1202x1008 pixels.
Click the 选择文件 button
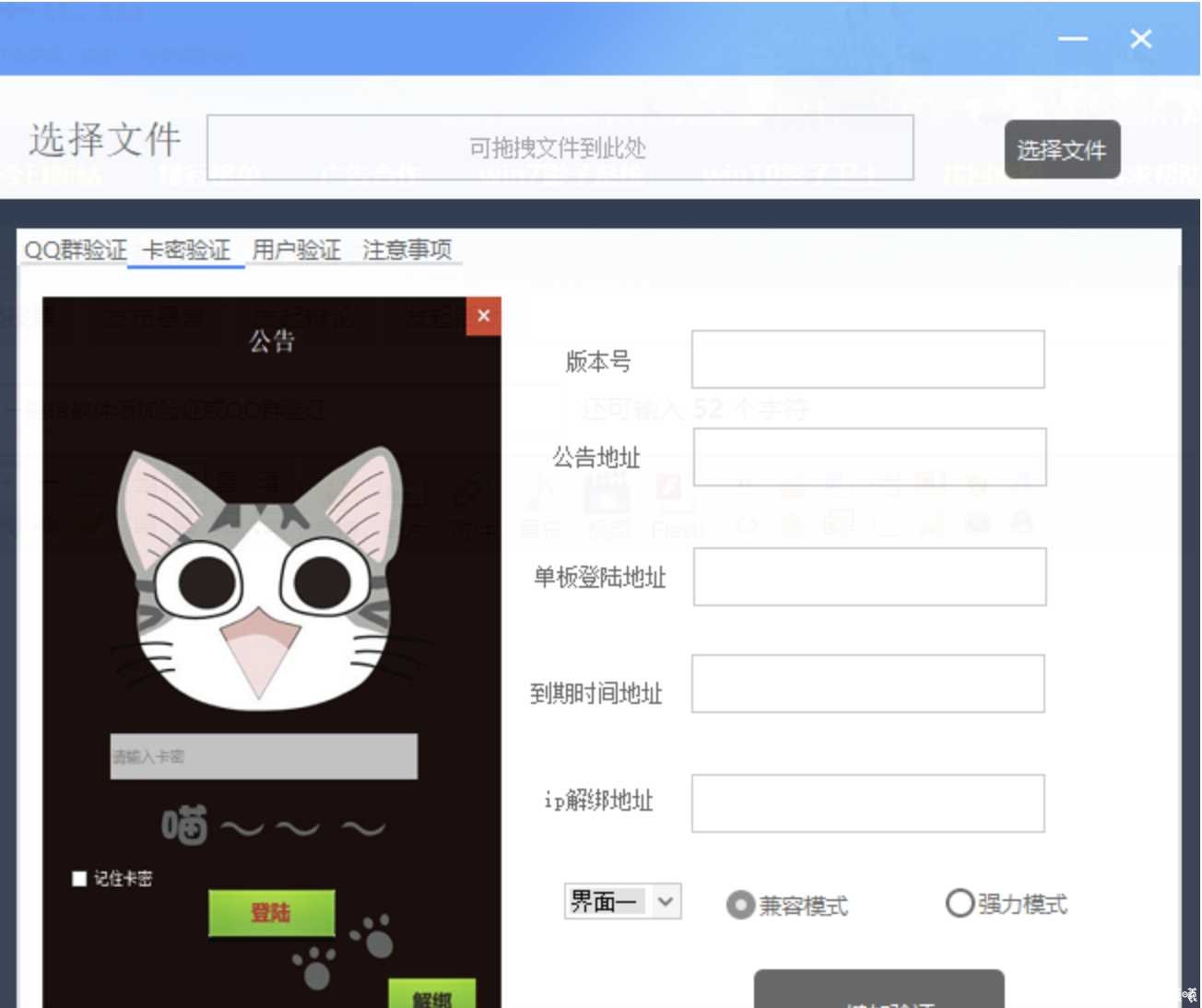[1062, 149]
